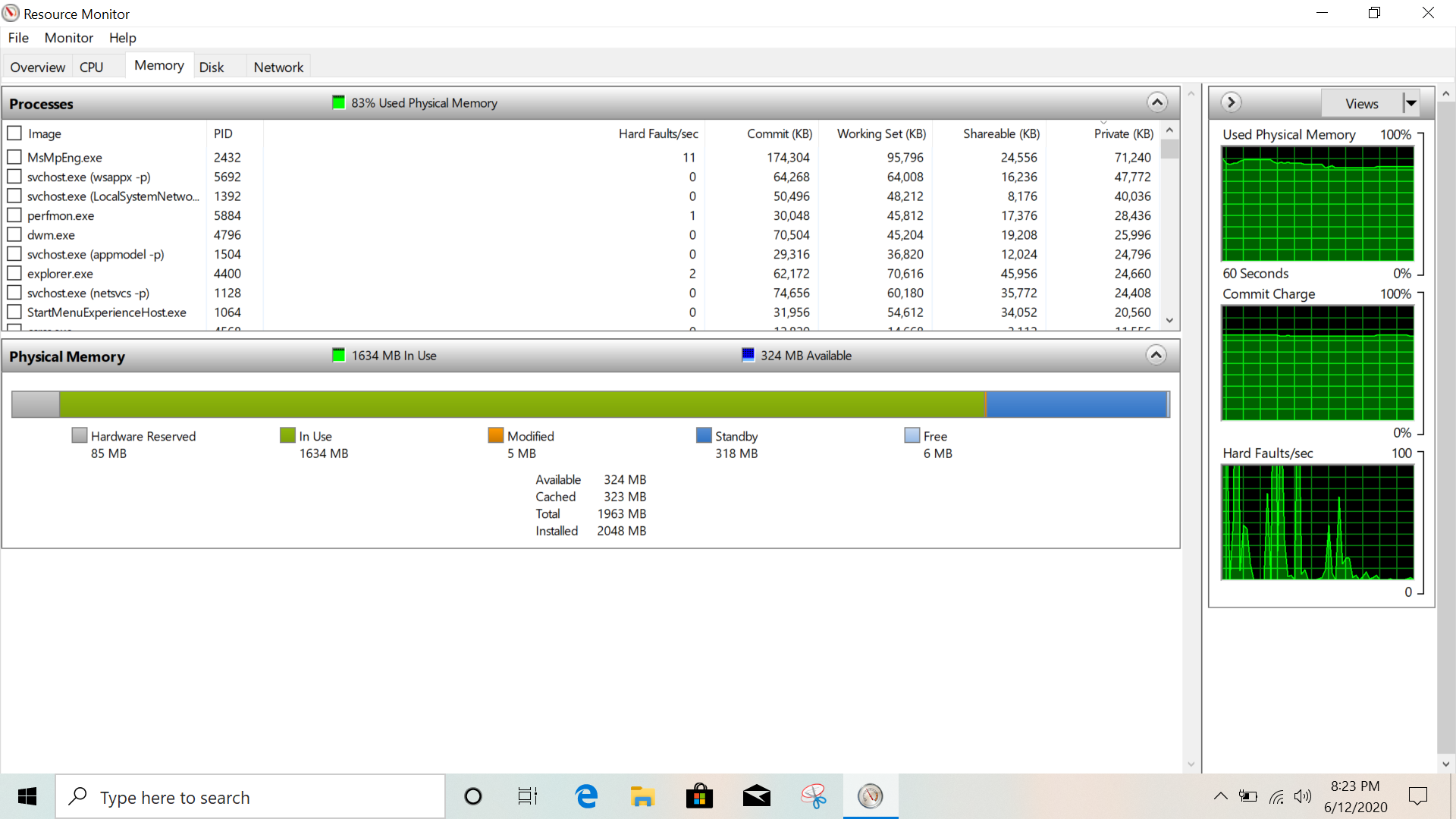Image resolution: width=1456 pixels, height=819 pixels.
Task: Check the MsMpEng.exe process checkbox
Action: (x=14, y=157)
